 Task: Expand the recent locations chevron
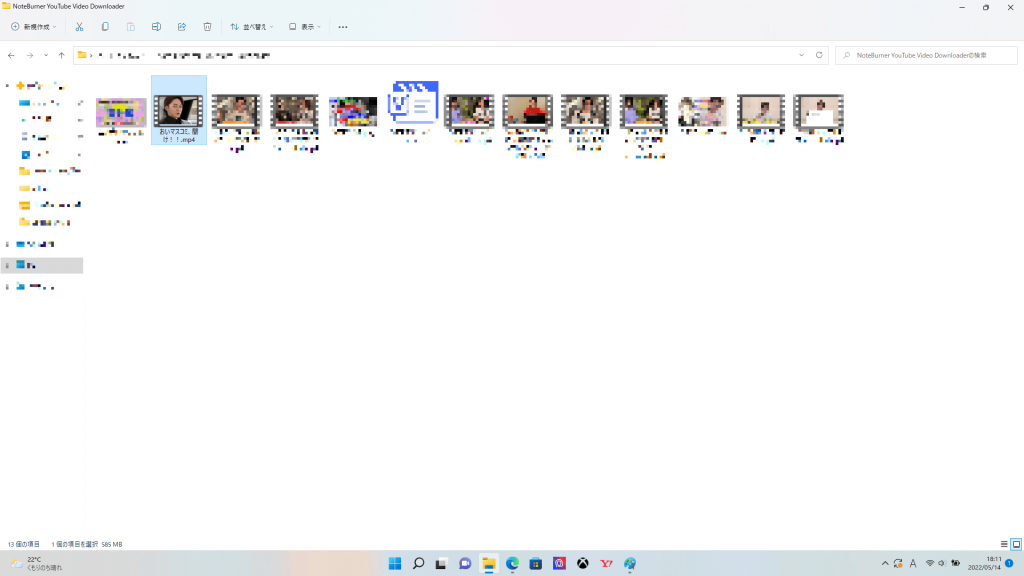click(45, 55)
